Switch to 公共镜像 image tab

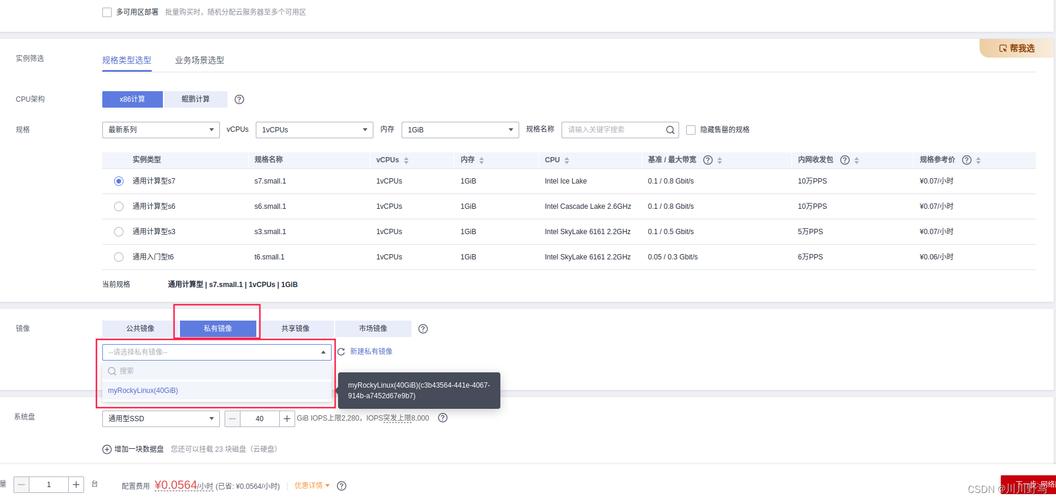click(x=140, y=329)
